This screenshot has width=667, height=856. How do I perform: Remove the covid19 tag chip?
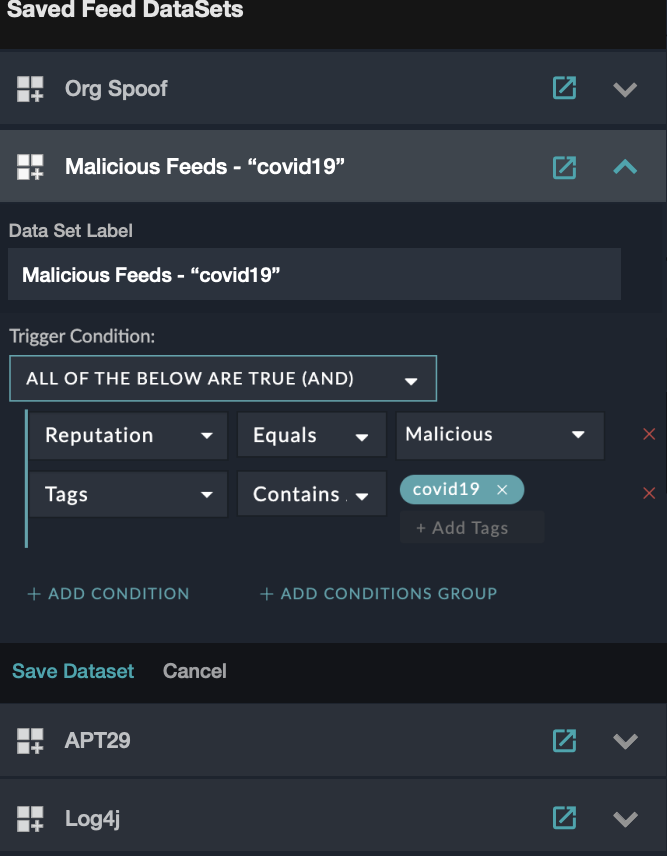pyautogui.click(x=502, y=490)
